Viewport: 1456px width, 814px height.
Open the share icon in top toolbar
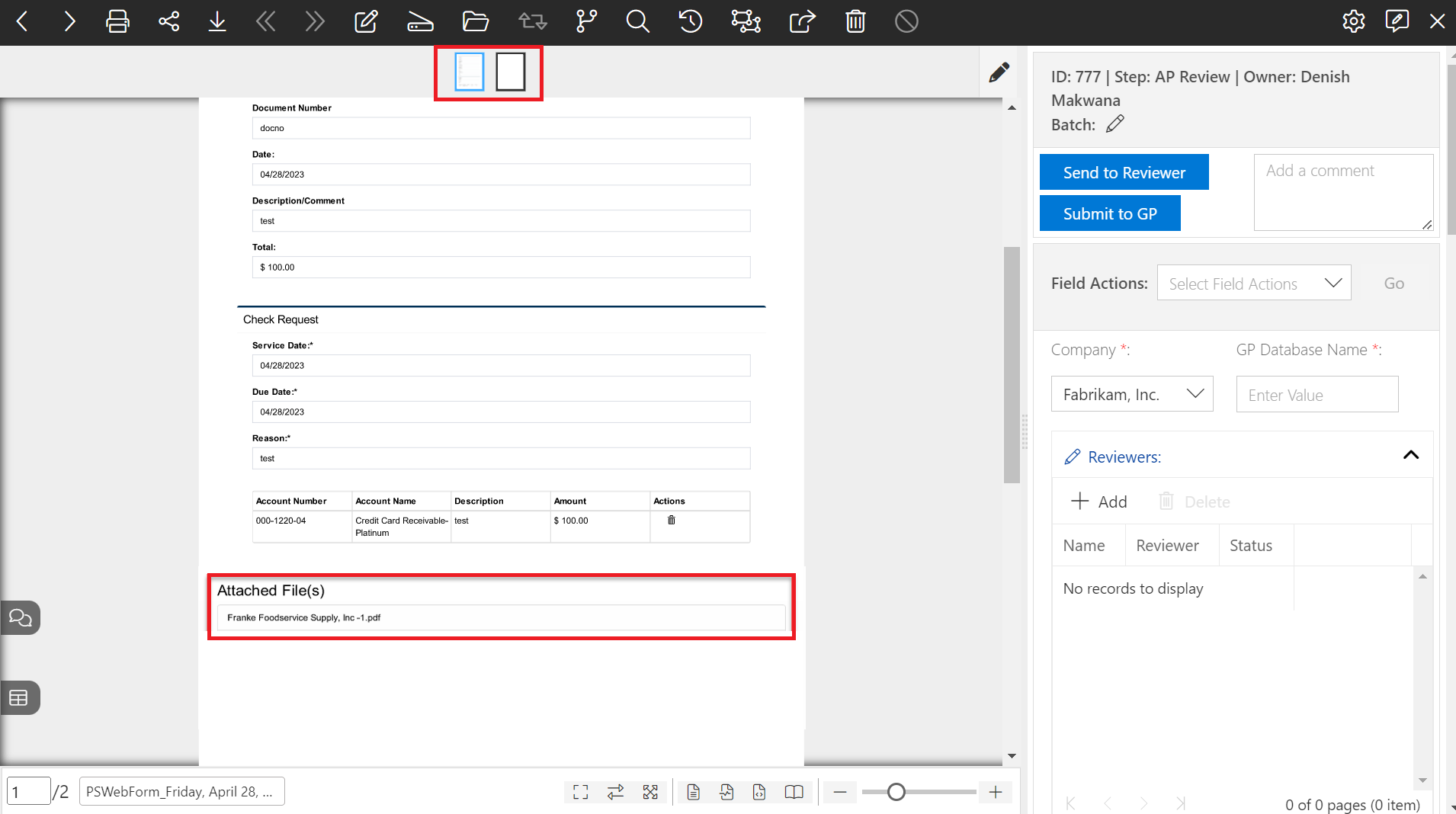(168, 21)
